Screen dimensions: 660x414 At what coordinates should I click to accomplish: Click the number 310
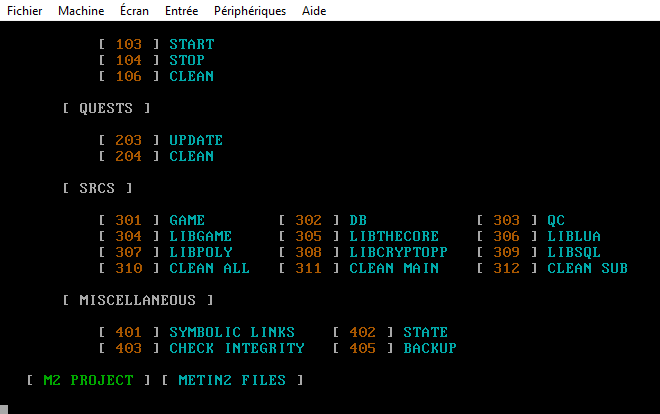click(129, 268)
